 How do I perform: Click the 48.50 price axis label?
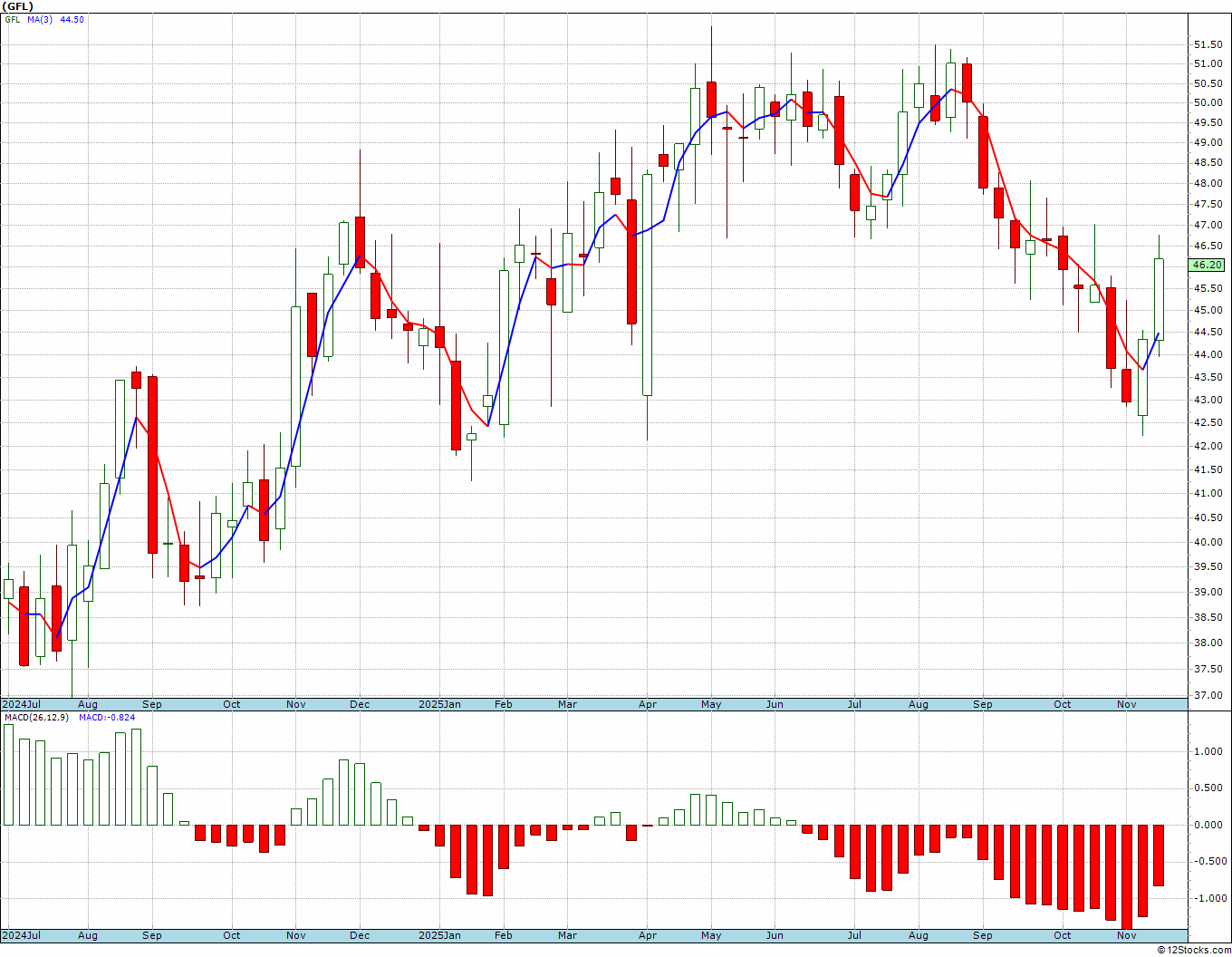(1207, 163)
